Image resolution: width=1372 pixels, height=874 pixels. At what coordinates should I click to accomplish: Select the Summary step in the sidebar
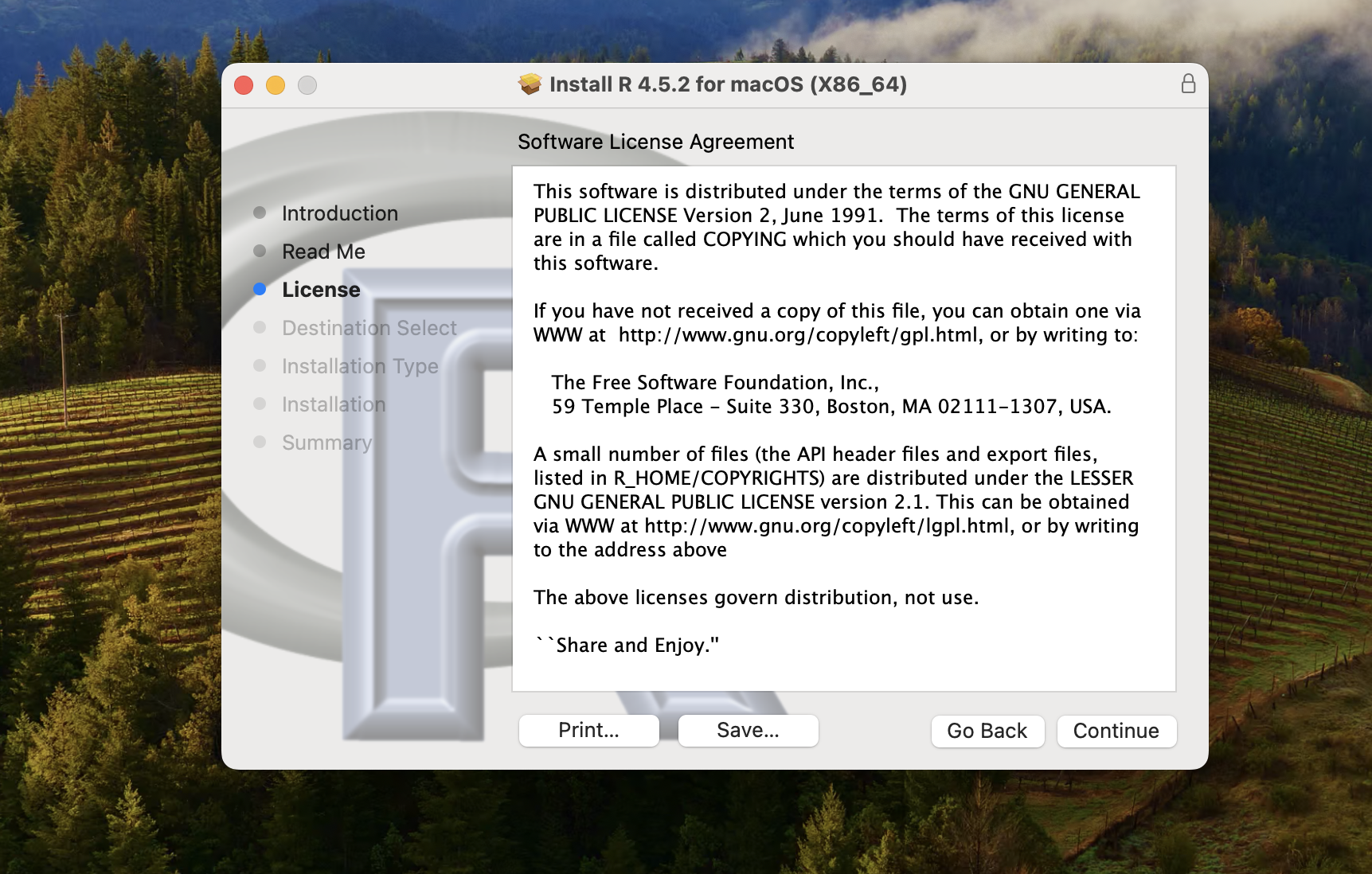[x=326, y=443]
